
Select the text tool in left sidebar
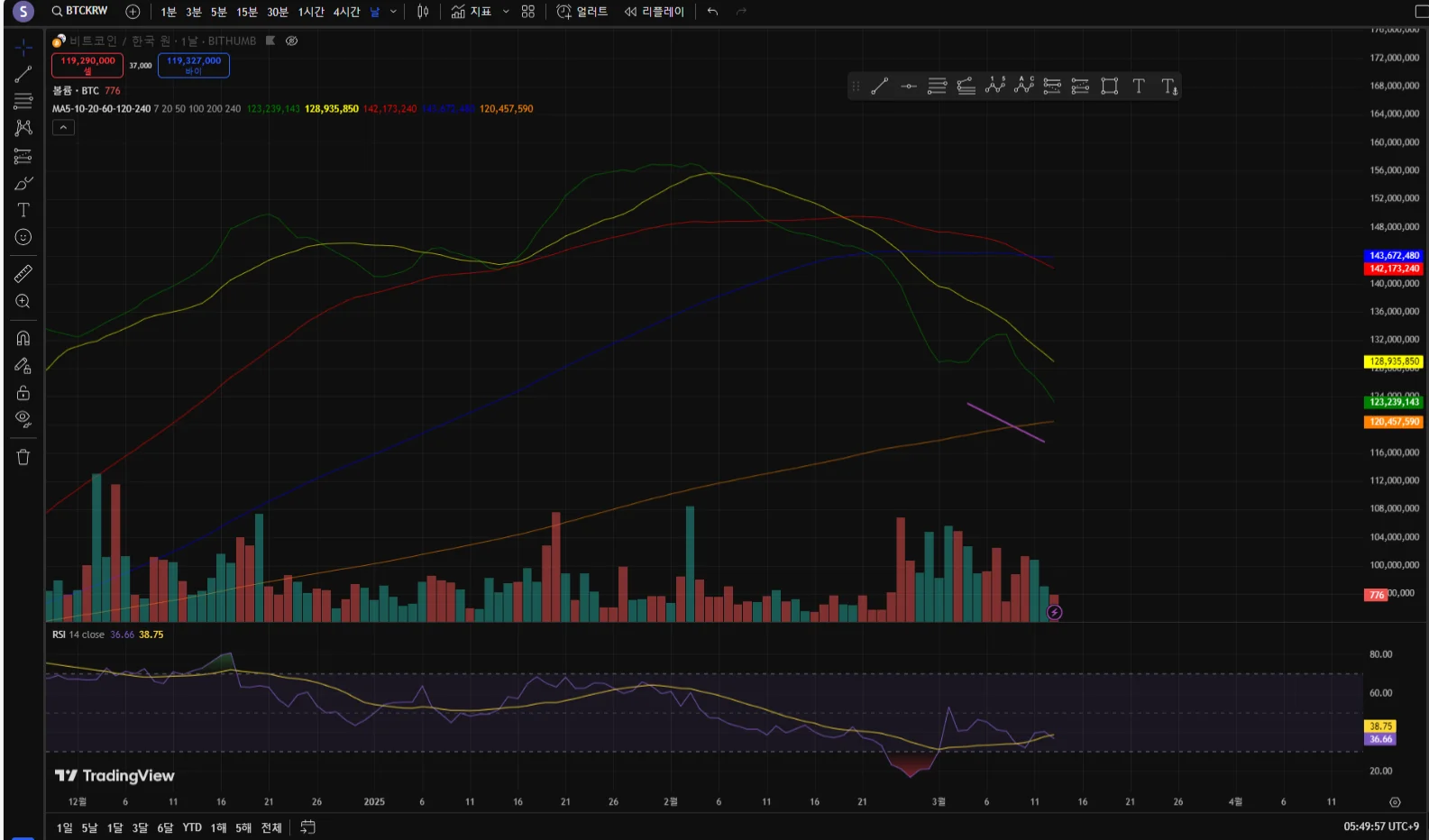pos(23,210)
